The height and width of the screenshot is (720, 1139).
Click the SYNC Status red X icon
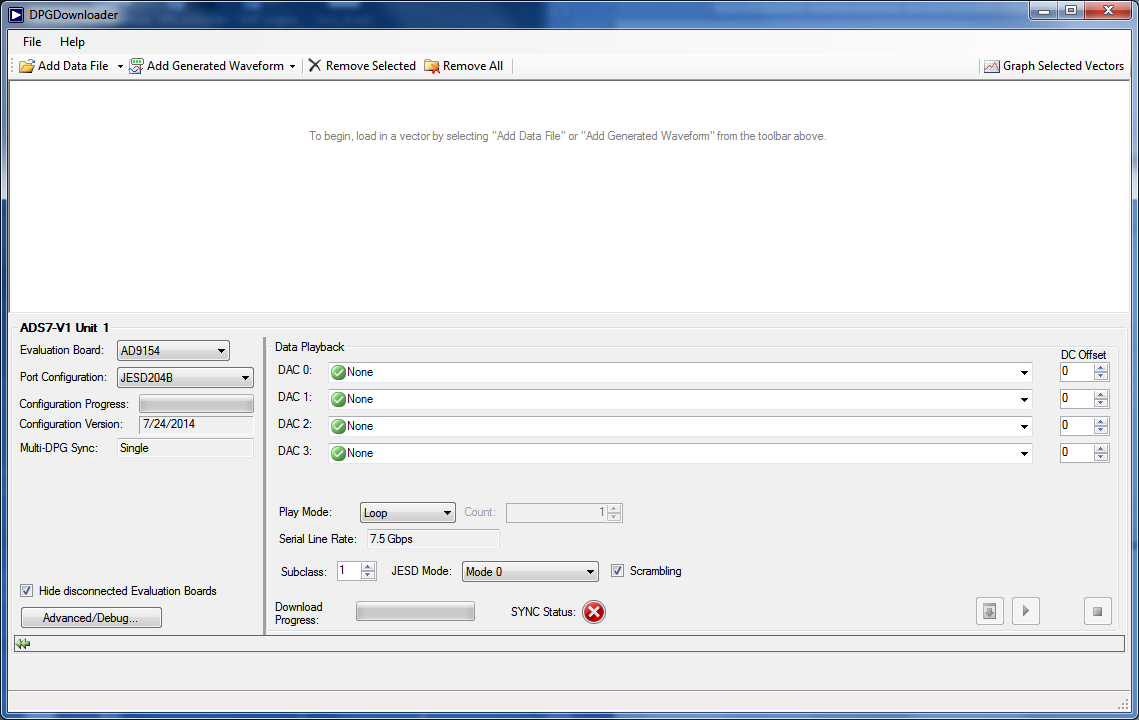click(x=593, y=612)
